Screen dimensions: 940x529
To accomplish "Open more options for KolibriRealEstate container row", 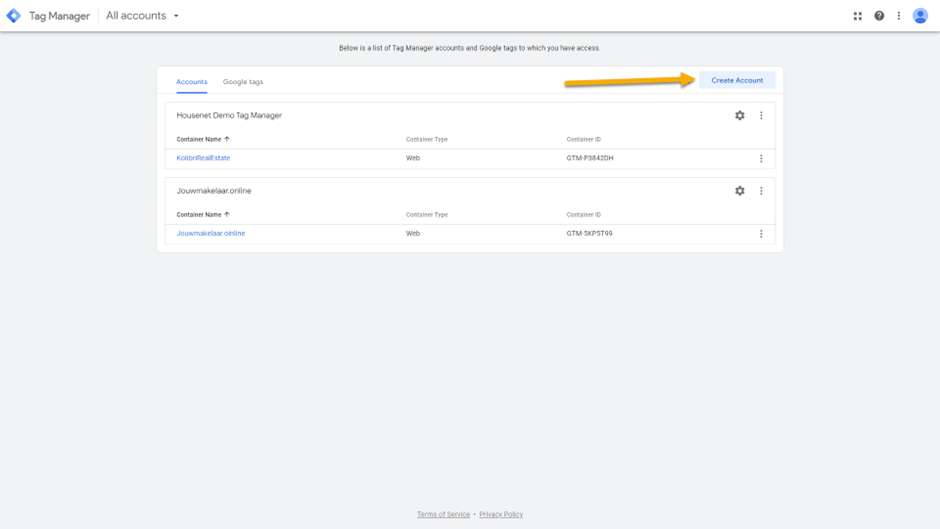I will coord(761,158).
